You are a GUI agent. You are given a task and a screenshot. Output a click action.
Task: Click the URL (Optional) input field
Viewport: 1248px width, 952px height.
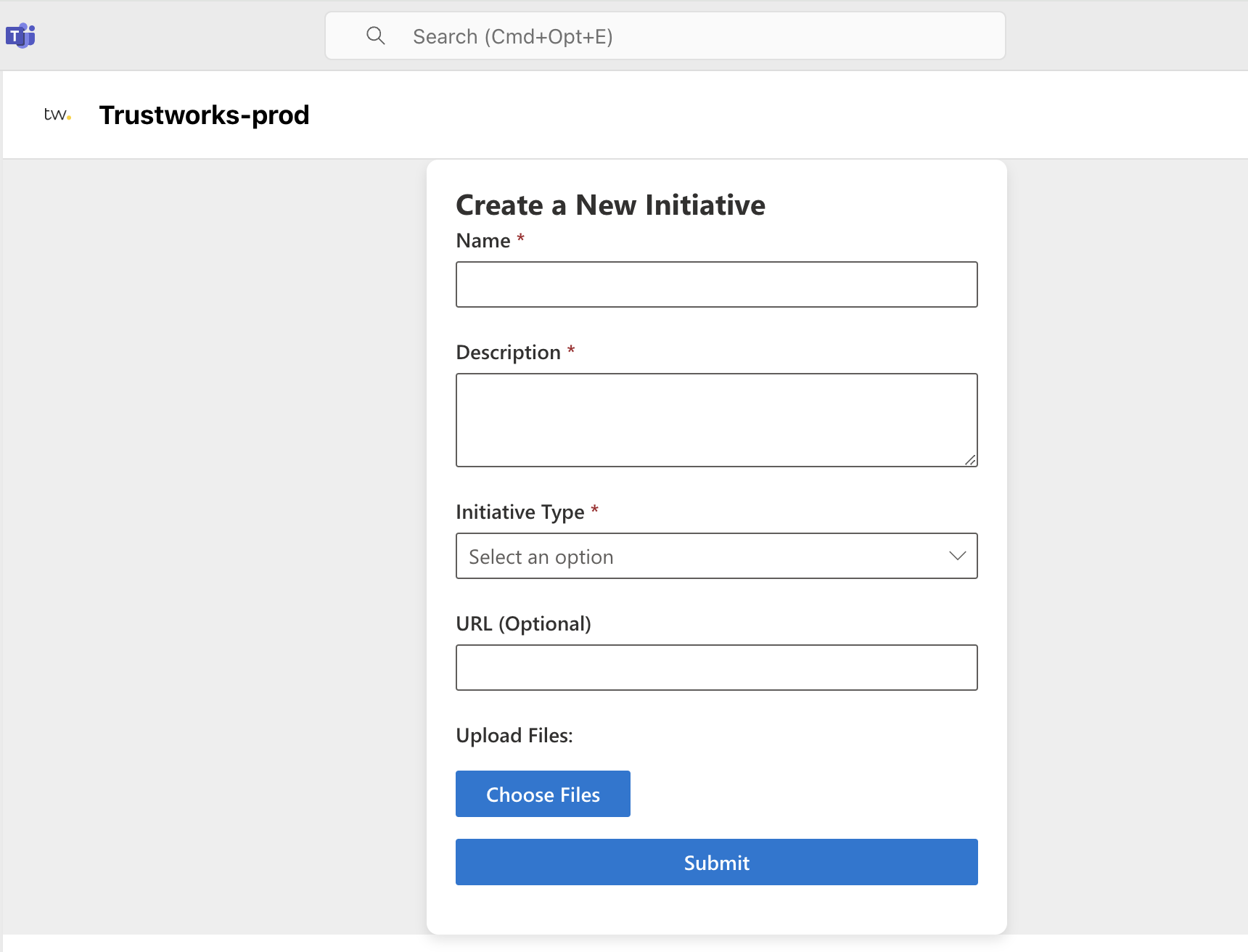[x=717, y=668]
